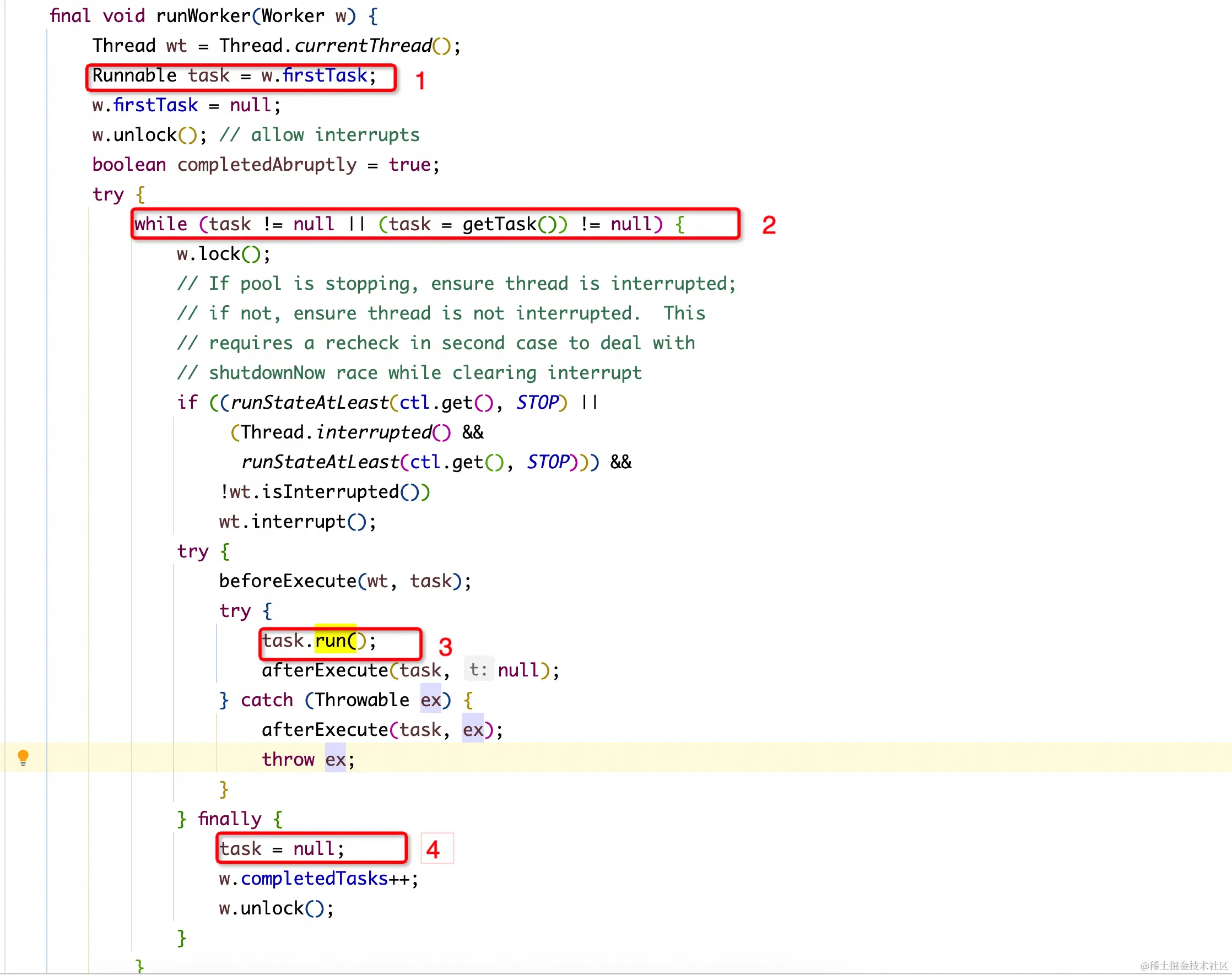Click the red annotation number 1
1232x975 pixels.
coord(420,80)
